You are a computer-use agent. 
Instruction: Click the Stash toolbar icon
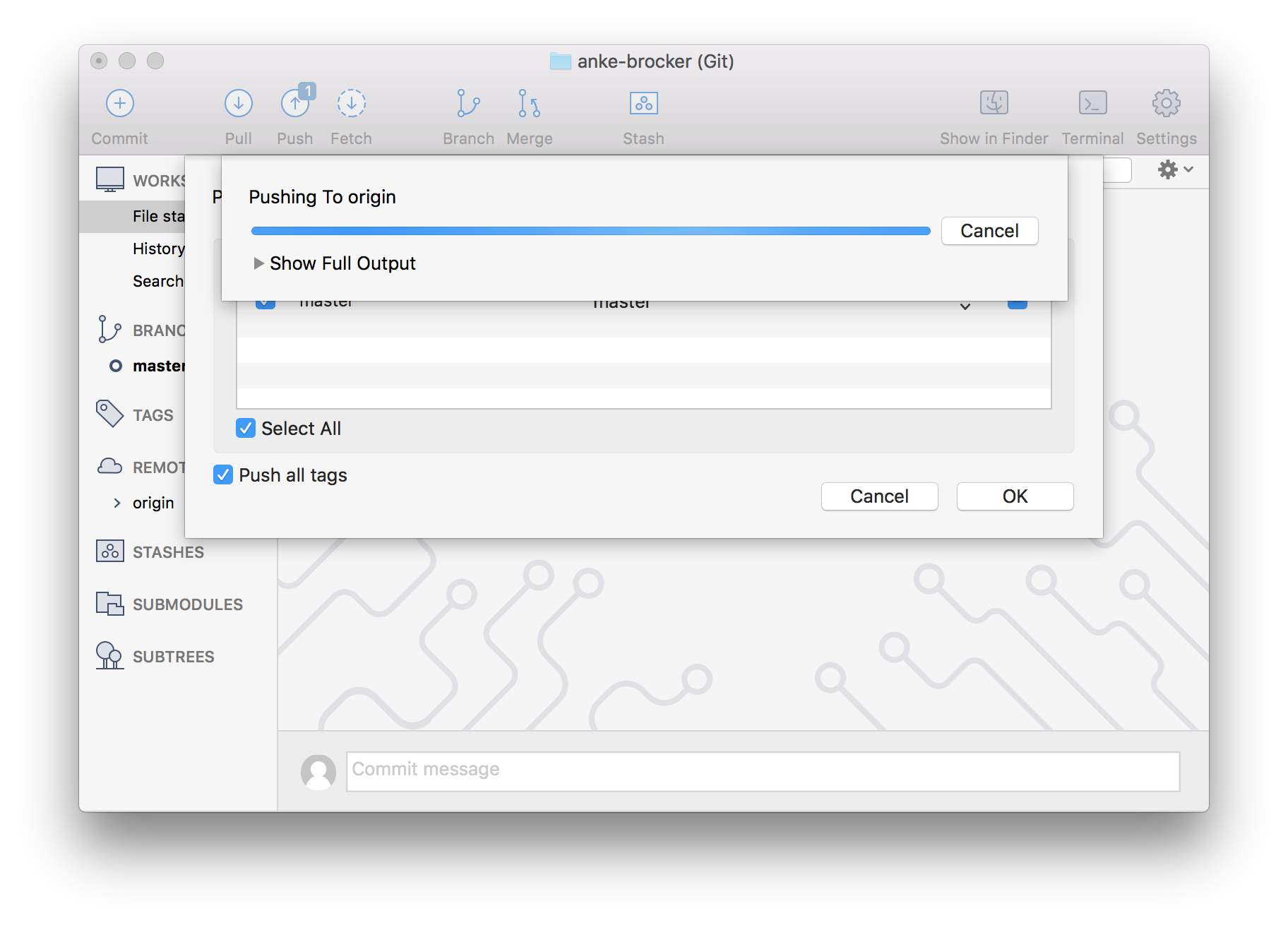(x=643, y=104)
